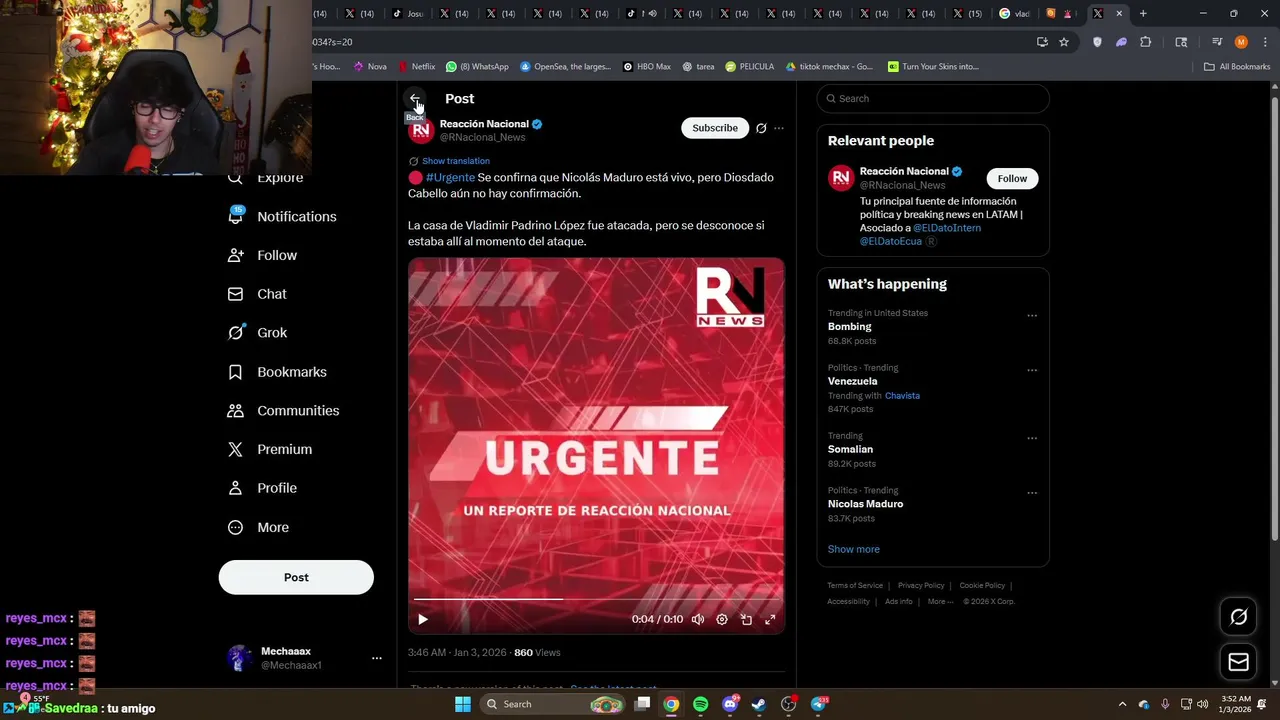Open PELICULA bookmark
The width and height of the screenshot is (1280, 720).
pos(750,67)
